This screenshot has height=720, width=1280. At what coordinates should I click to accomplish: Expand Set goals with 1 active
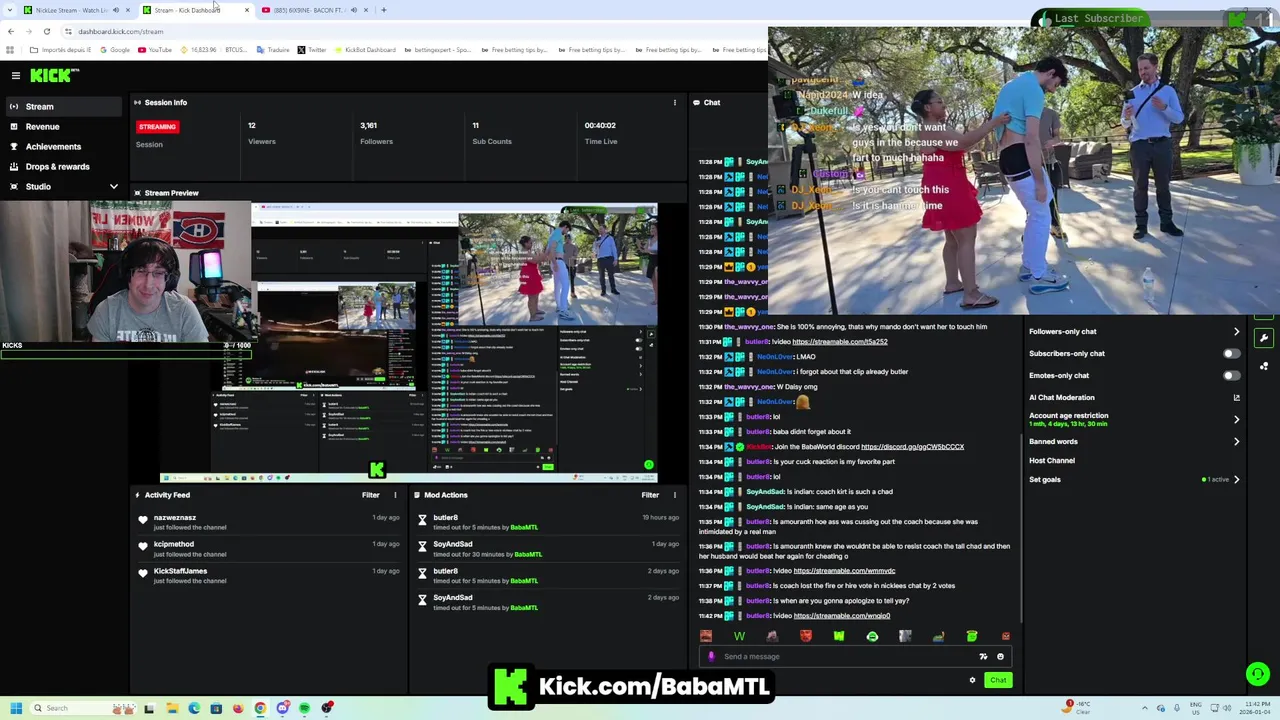[1236, 479]
